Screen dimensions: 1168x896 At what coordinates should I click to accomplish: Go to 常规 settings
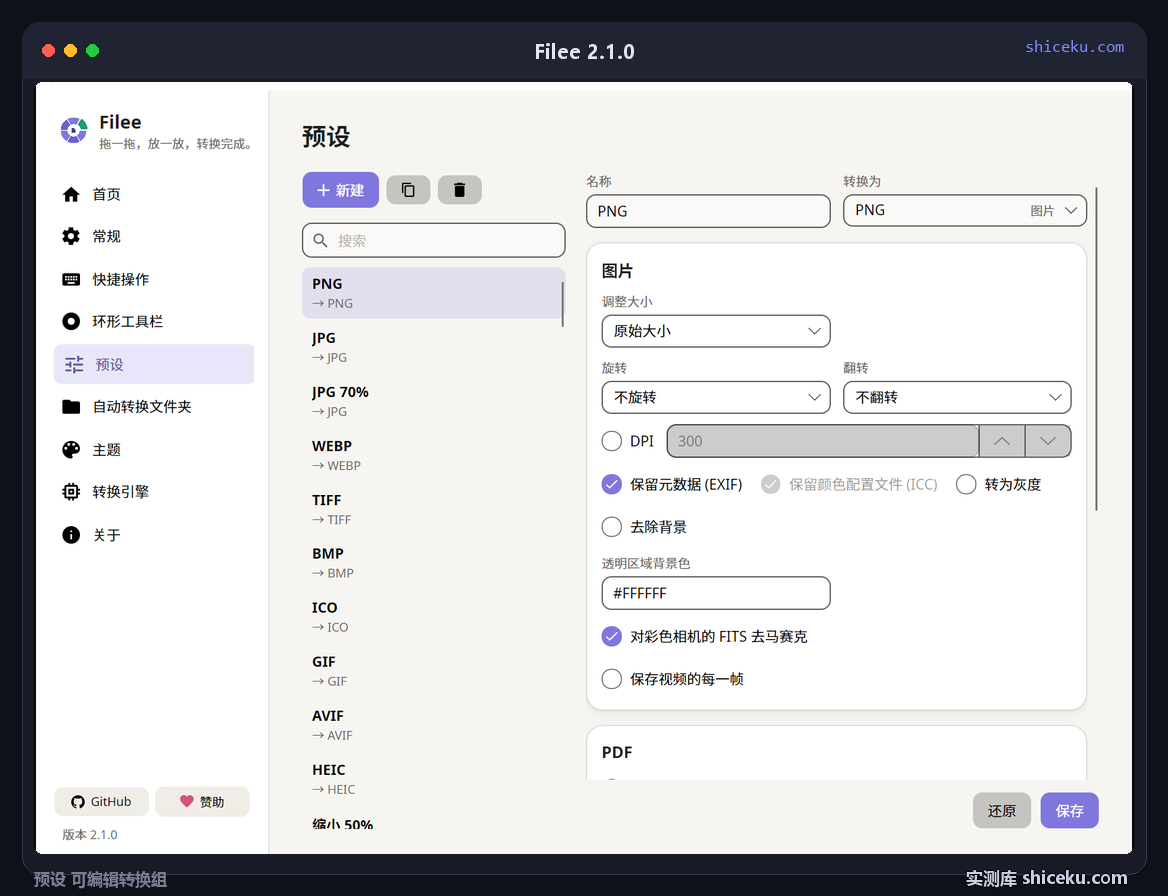(153, 236)
